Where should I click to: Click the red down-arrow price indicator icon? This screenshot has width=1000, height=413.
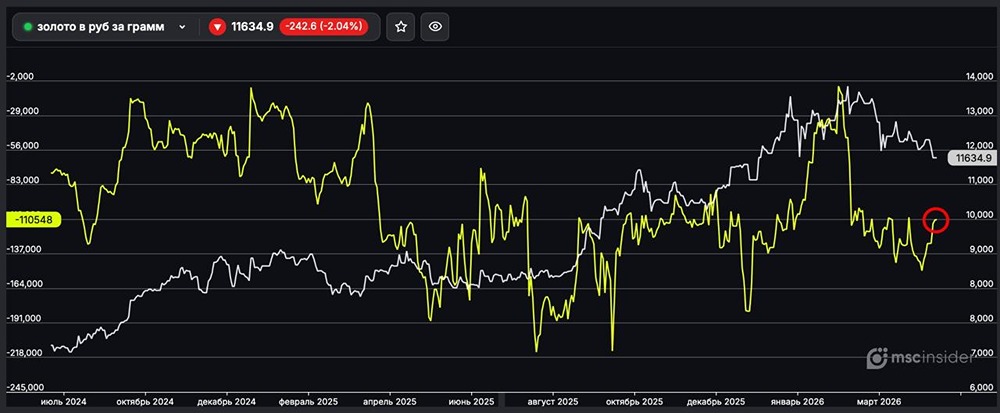217,27
